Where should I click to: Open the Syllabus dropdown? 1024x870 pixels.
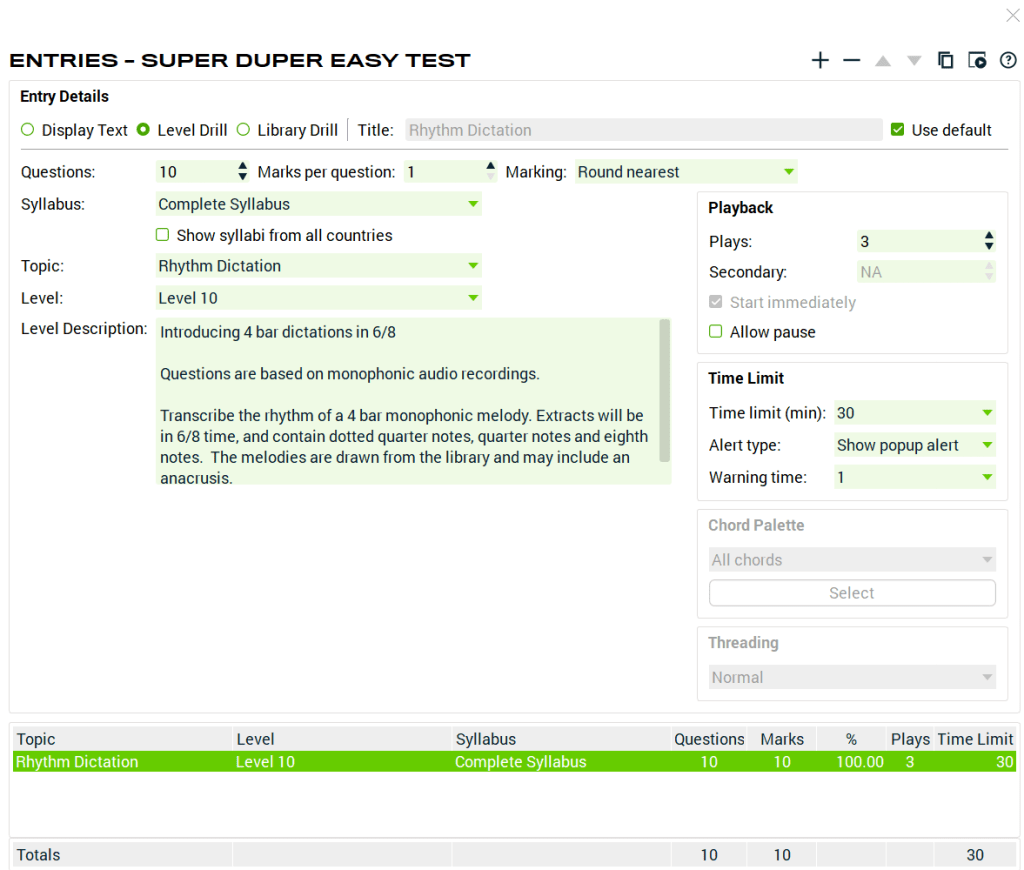[x=318, y=204]
